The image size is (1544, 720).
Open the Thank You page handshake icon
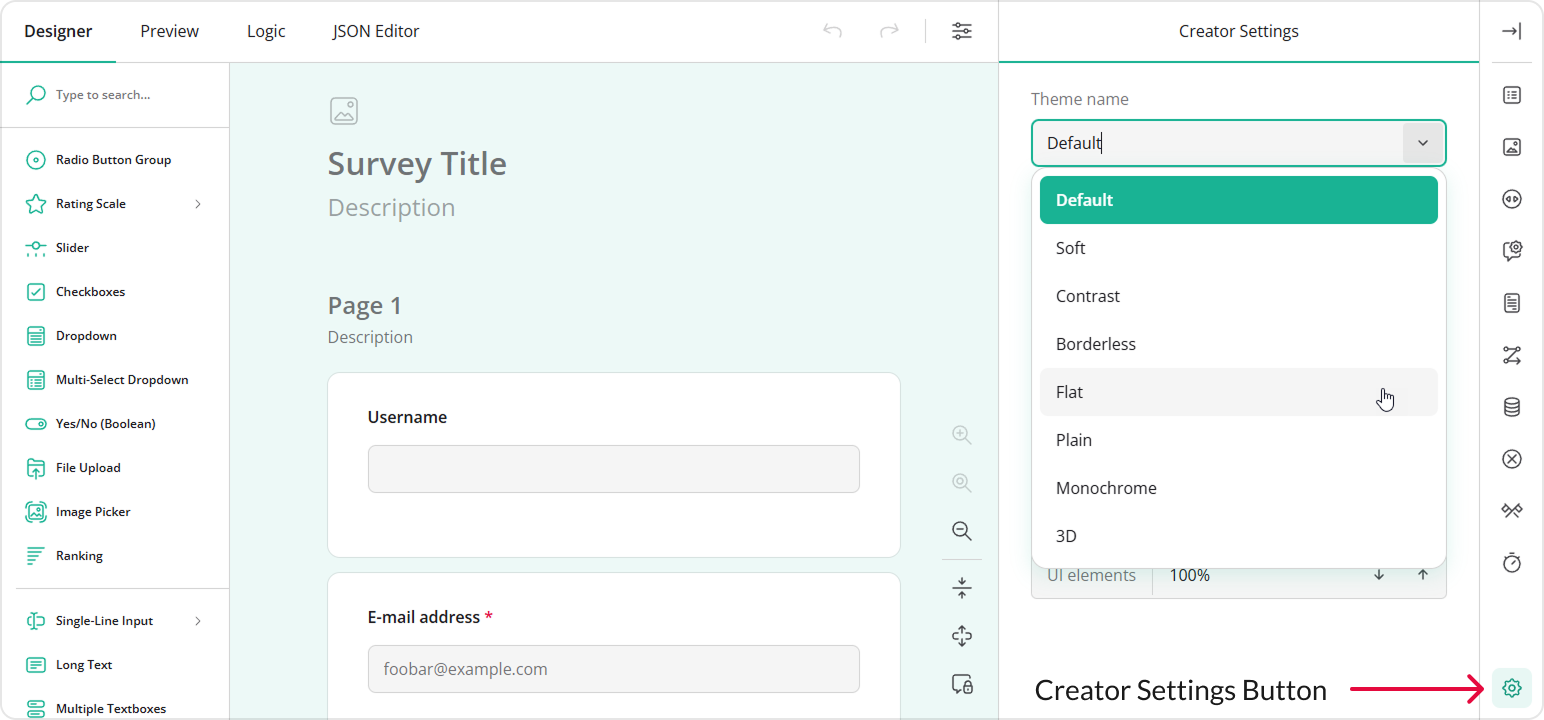tap(1512, 511)
